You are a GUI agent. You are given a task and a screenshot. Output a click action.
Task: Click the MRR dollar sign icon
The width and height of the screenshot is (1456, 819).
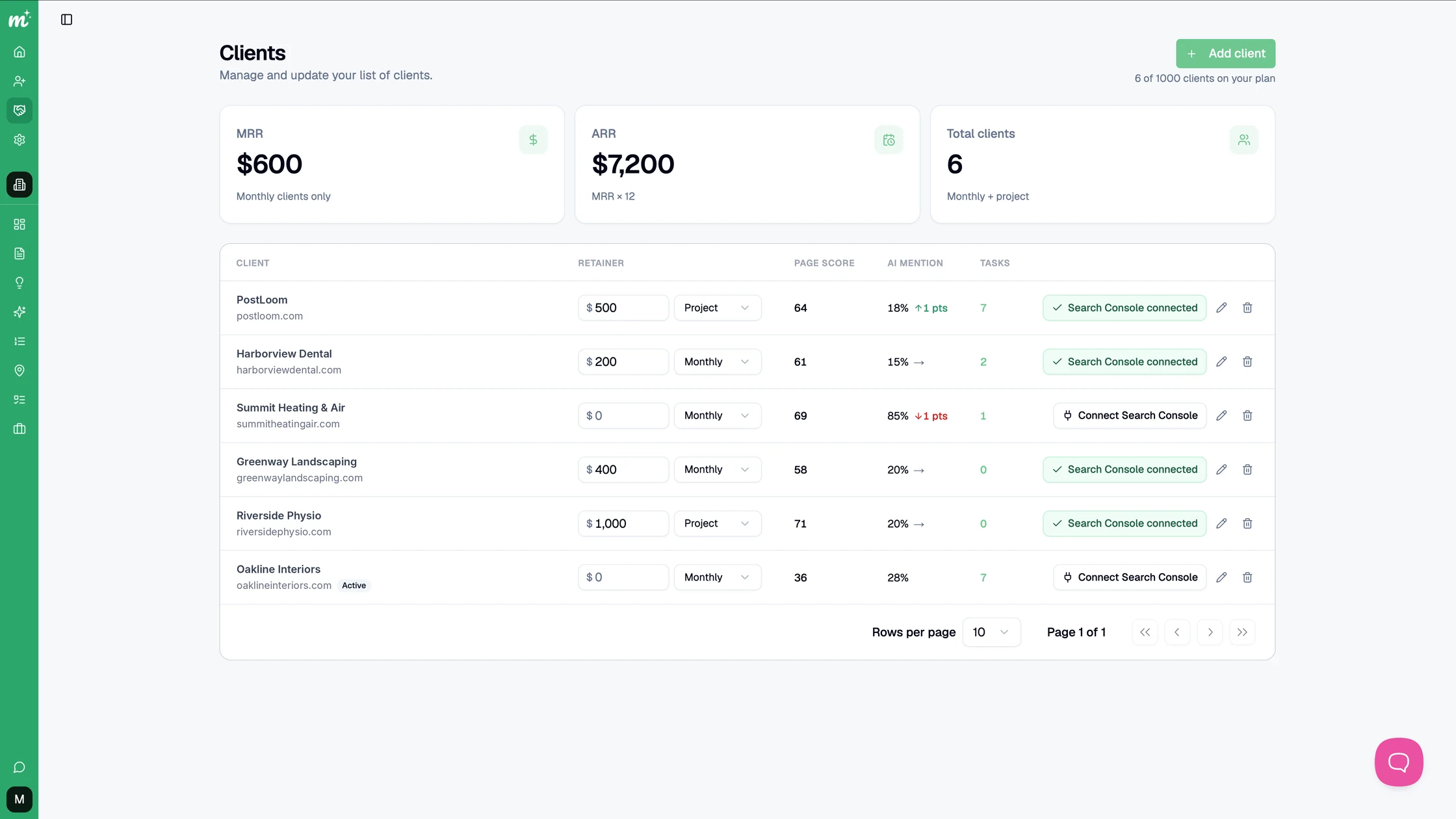click(x=533, y=140)
